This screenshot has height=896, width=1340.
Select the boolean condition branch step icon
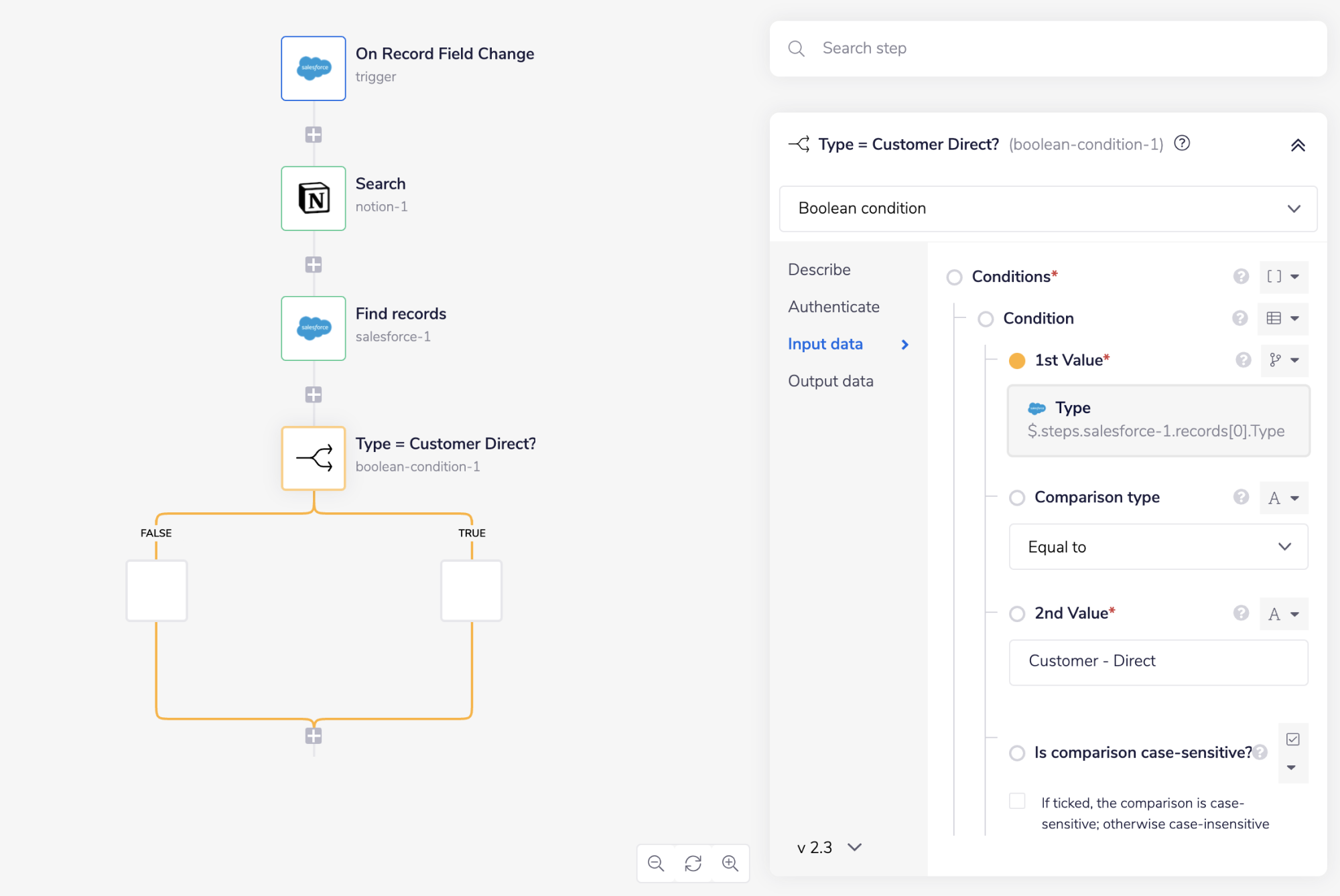point(313,458)
